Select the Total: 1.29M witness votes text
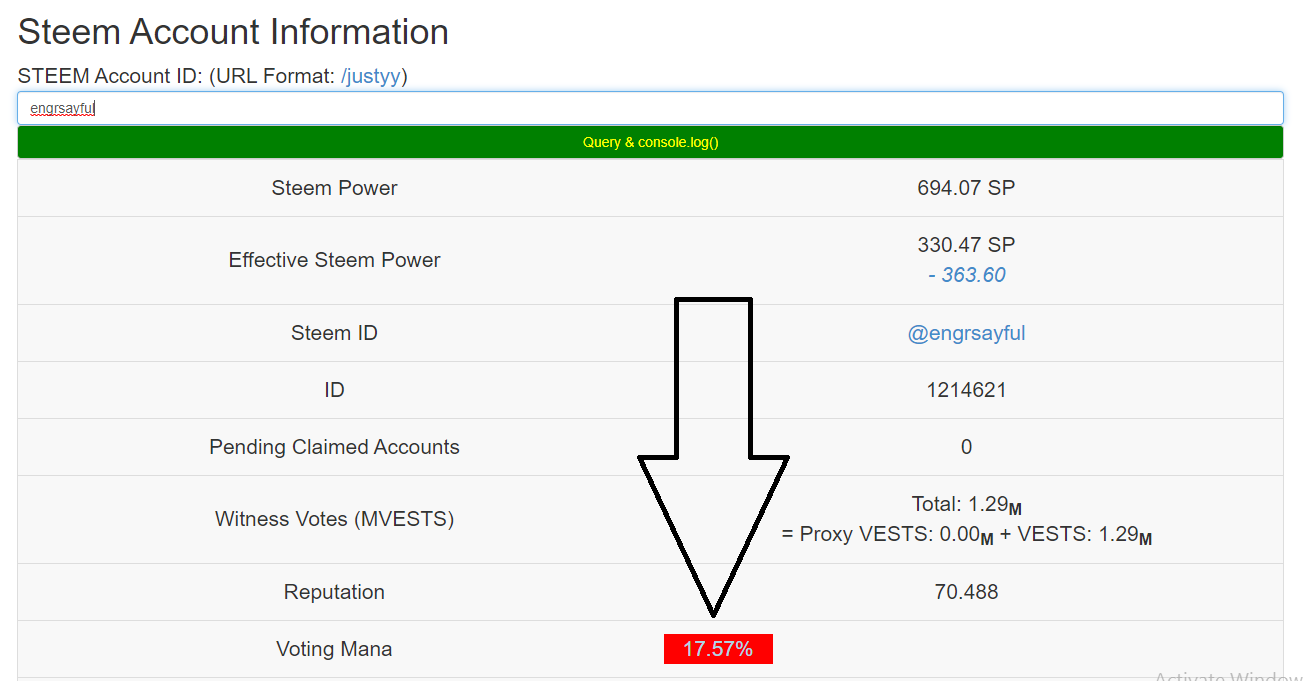This screenshot has width=1303, height=681. [x=966, y=505]
